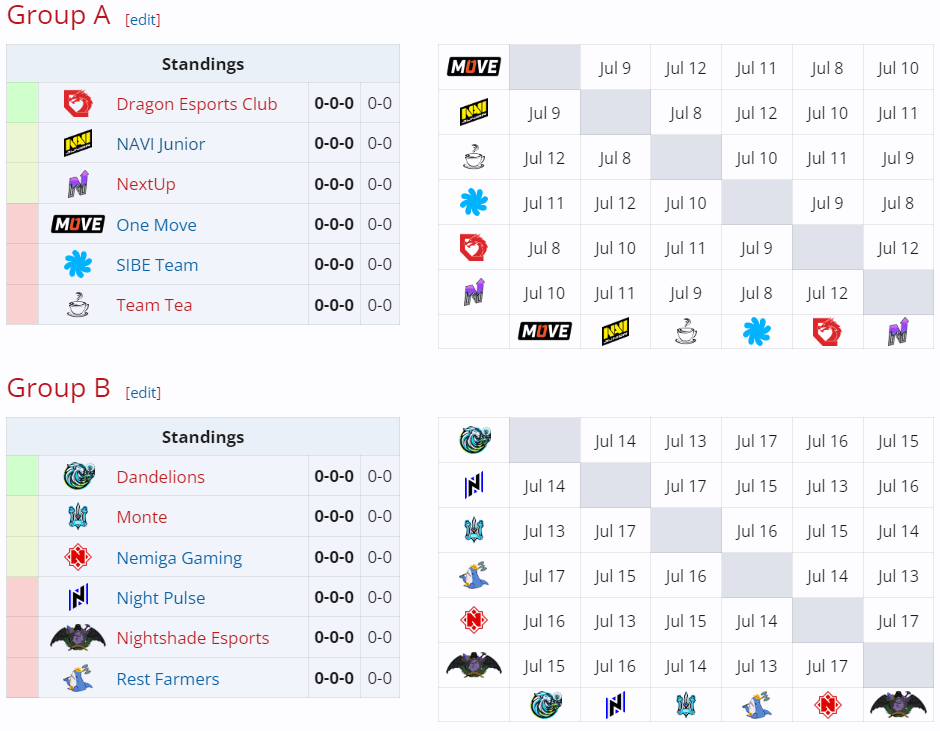940x731 pixels.
Task: Open the NAVI Junior team page link
Action: pyautogui.click(x=161, y=144)
